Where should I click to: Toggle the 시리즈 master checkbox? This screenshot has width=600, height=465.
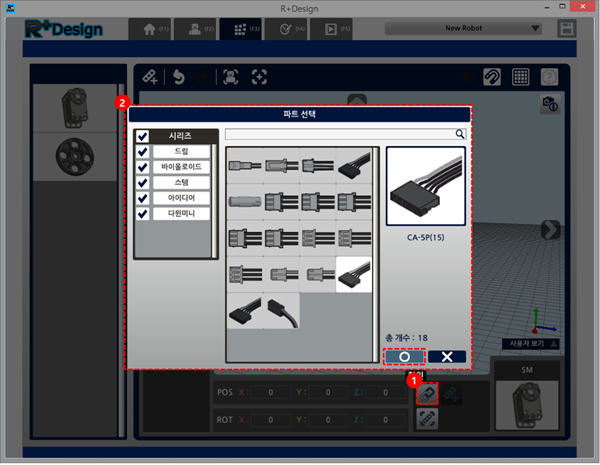click(x=143, y=136)
